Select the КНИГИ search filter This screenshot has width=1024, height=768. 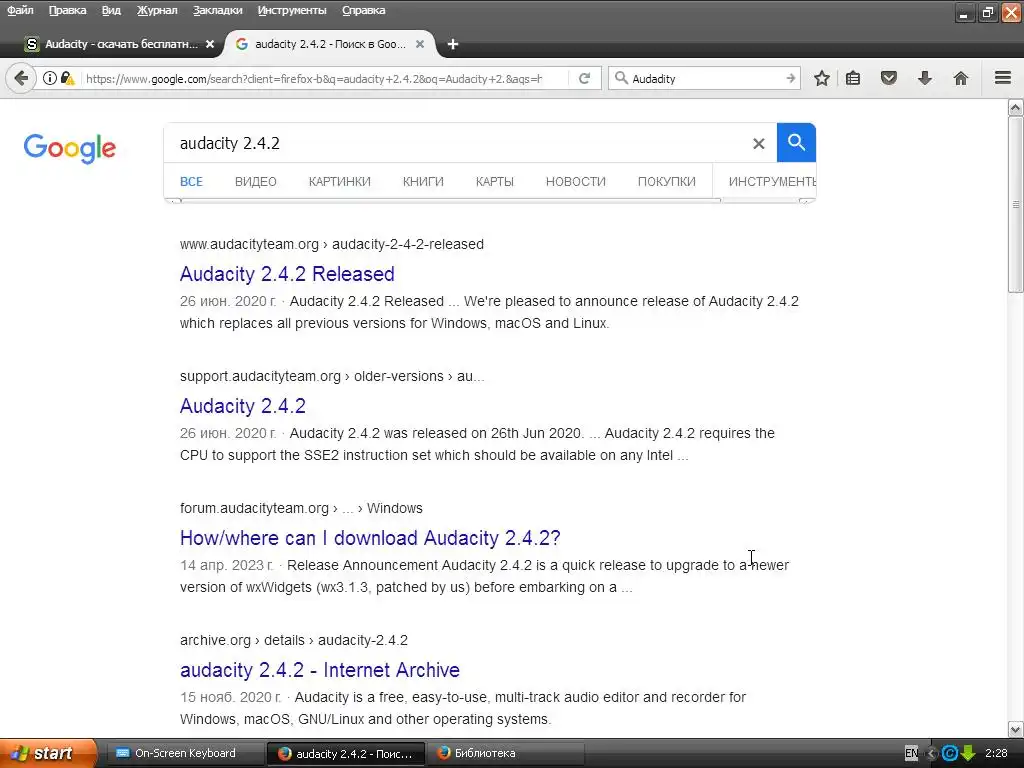423,182
